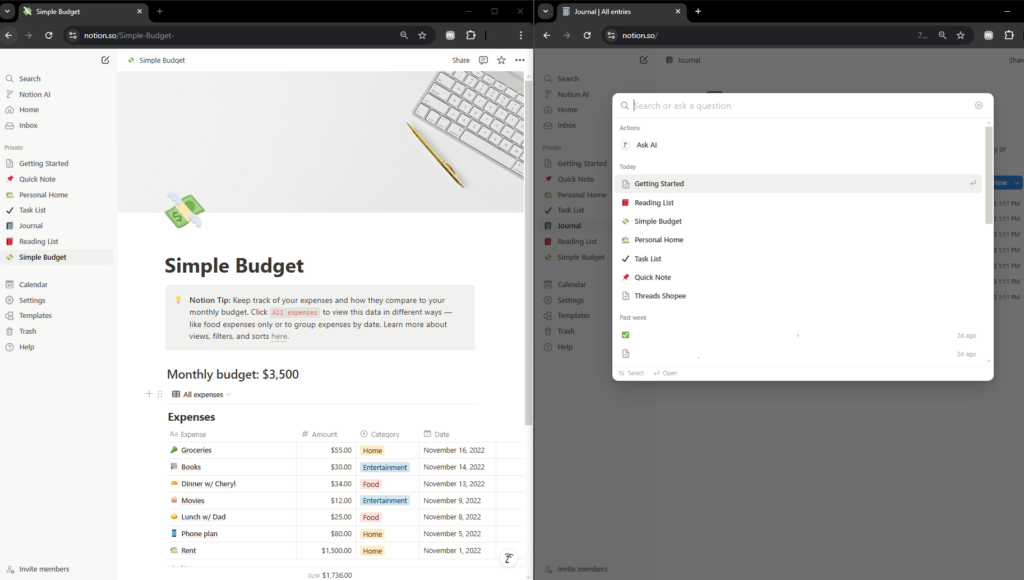Image resolution: width=1024 pixels, height=580 pixels.
Task: Click the filter icon in the search field
Action: click(x=978, y=105)
